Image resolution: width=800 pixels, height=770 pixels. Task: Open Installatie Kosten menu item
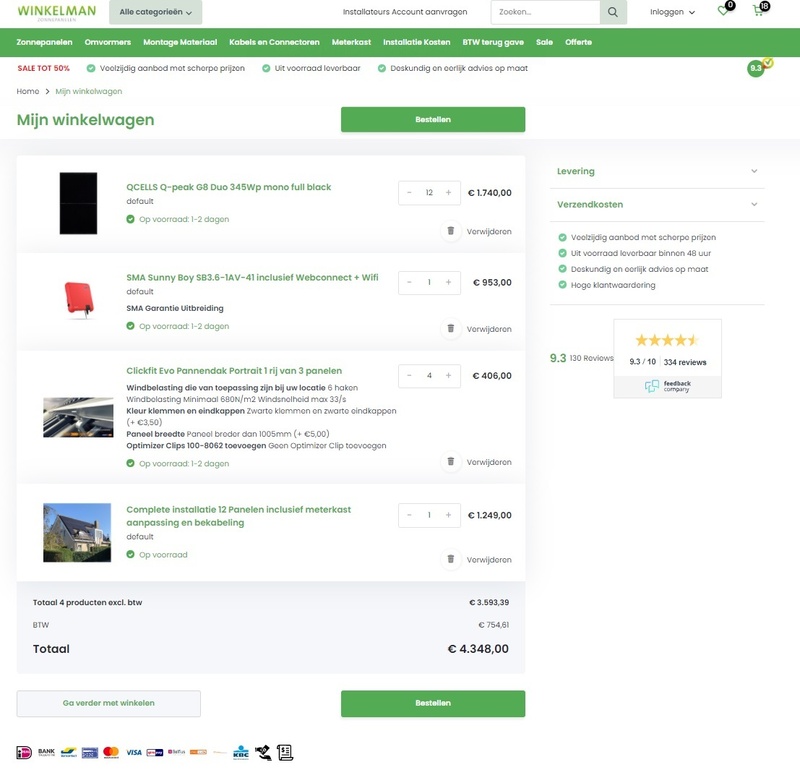click(416, 42)
